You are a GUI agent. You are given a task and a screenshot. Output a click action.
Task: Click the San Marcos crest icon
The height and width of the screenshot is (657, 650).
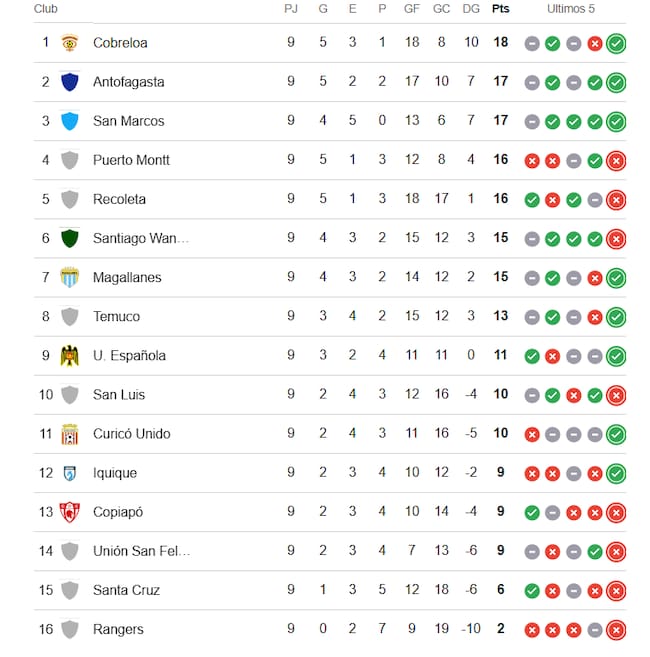click(69, 121)
